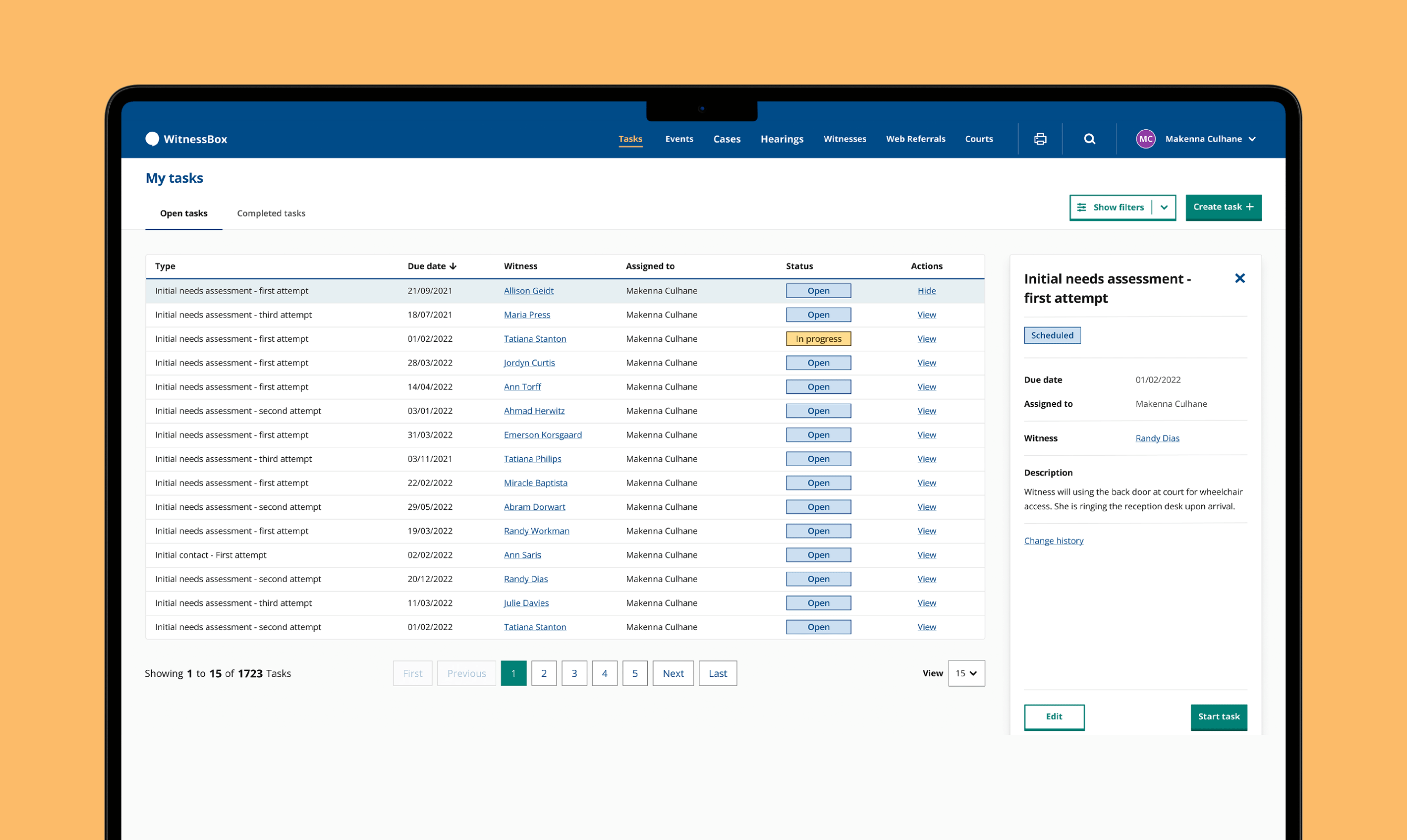Open witness Abram Dorwart
This screenshot has height=840, width=1407.
pos(534,507)
